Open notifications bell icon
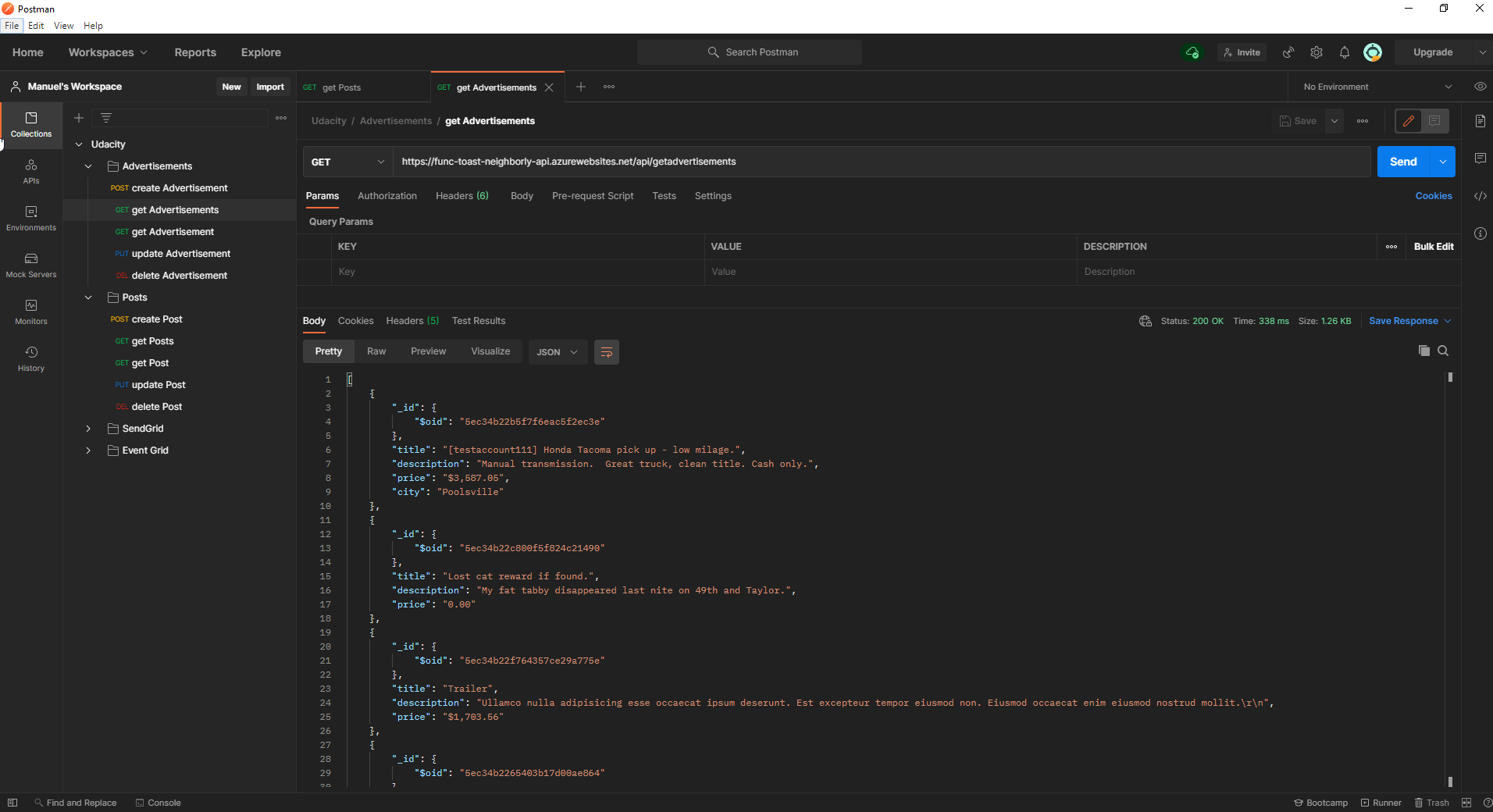 click(1345, 52)
